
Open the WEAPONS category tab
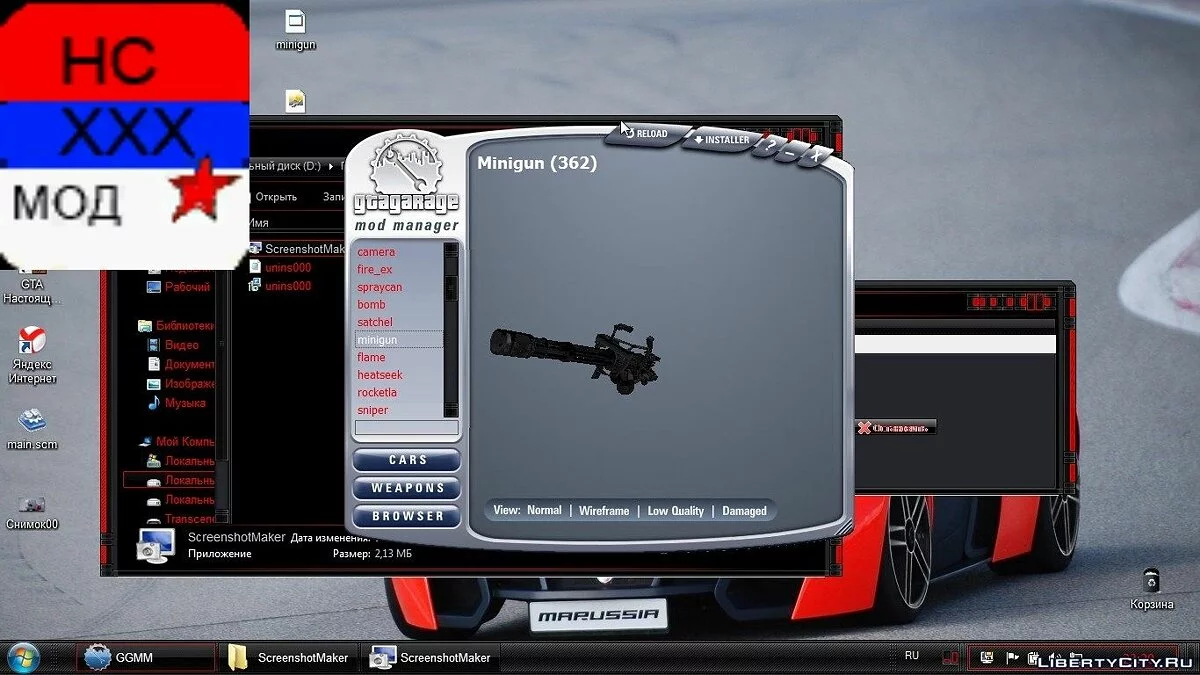point(407,488)
